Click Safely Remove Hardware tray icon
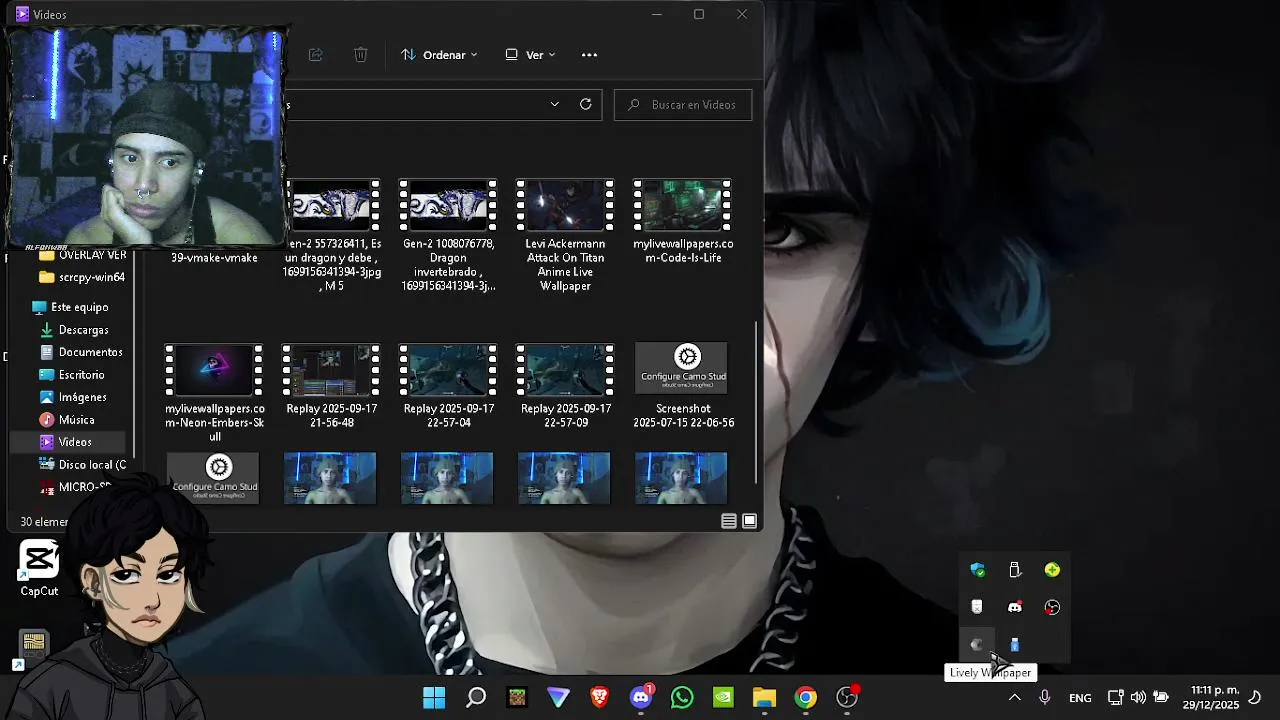The image size is (1280, 720). [1015, 570]
